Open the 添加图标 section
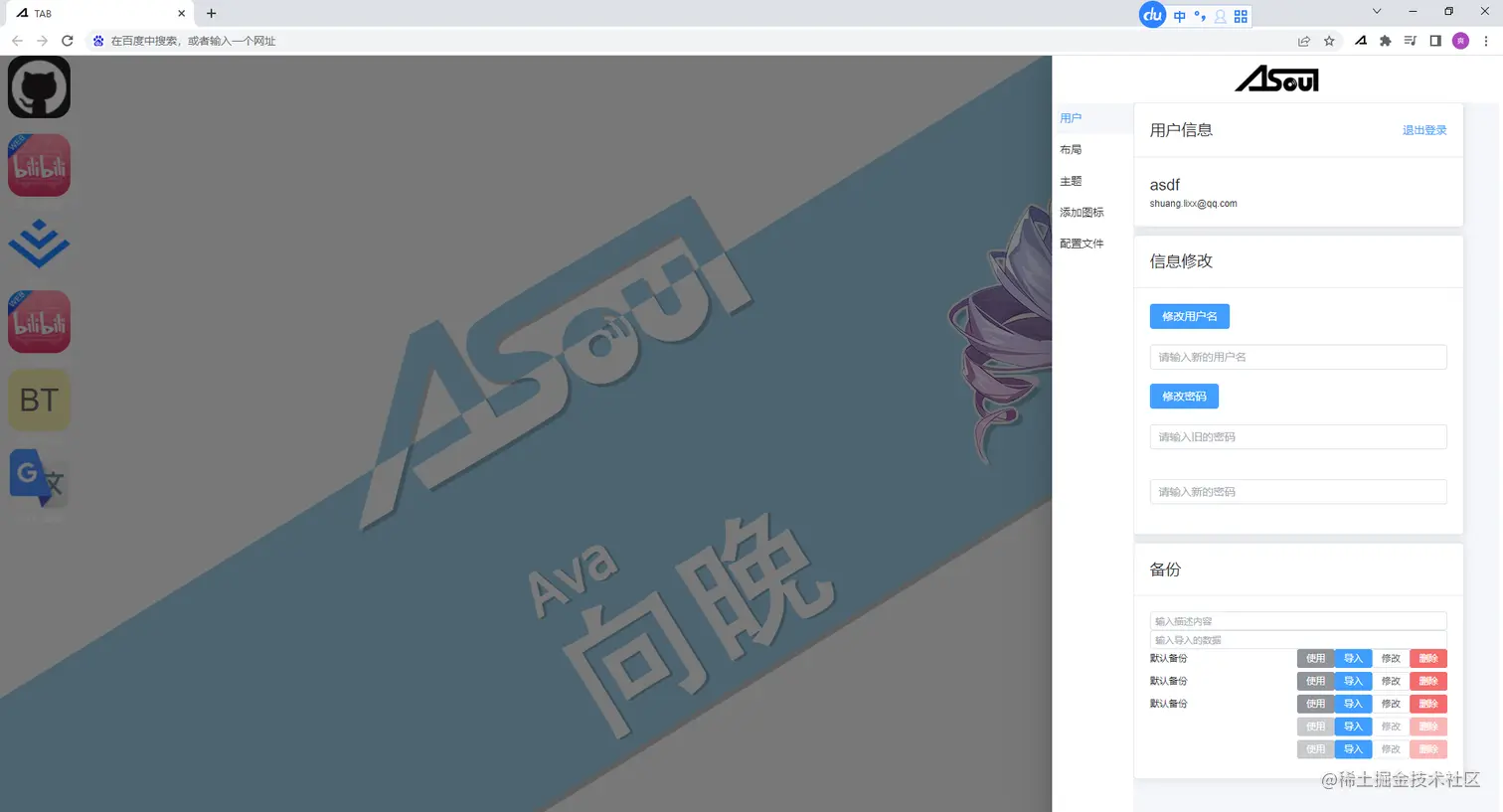1503x812 pixels. [x=1082, y=212]
